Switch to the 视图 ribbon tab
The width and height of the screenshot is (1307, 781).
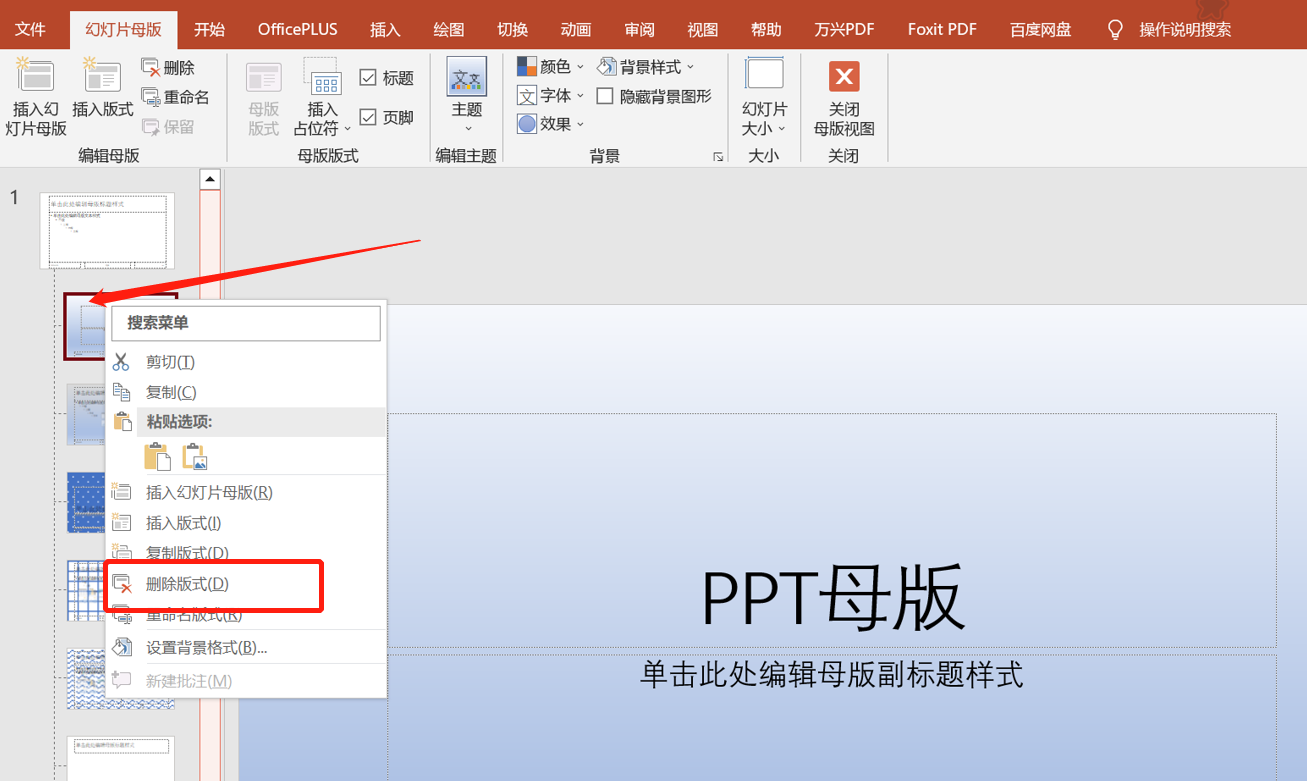coord(702,29)
